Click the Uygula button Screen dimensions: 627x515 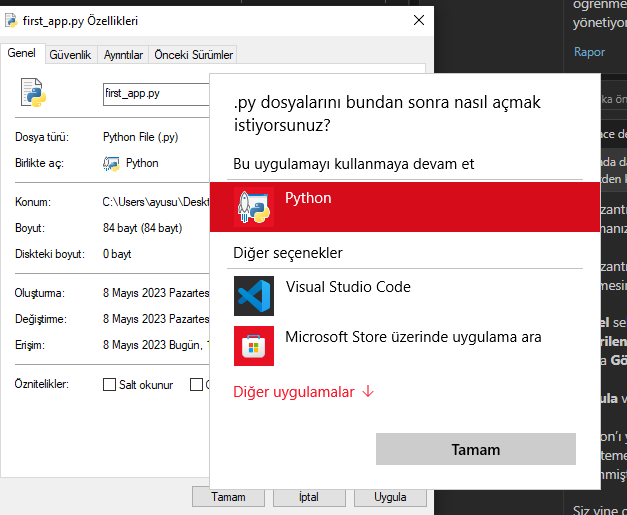coord(390,497)
